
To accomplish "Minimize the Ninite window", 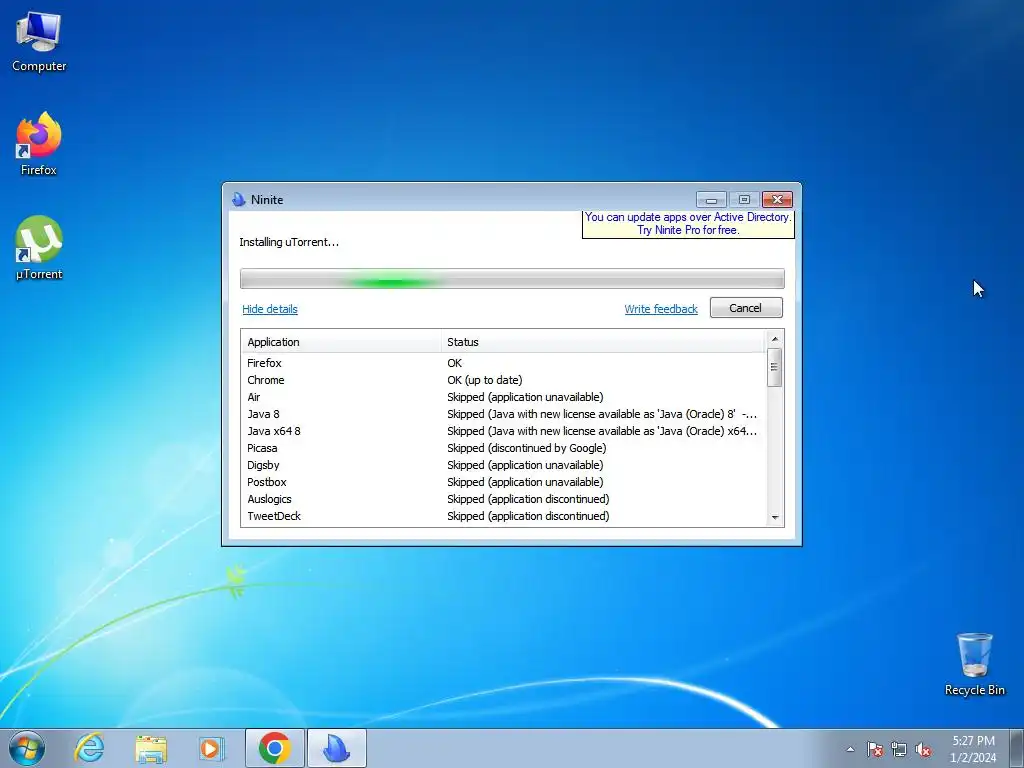I will click(711, 199).
